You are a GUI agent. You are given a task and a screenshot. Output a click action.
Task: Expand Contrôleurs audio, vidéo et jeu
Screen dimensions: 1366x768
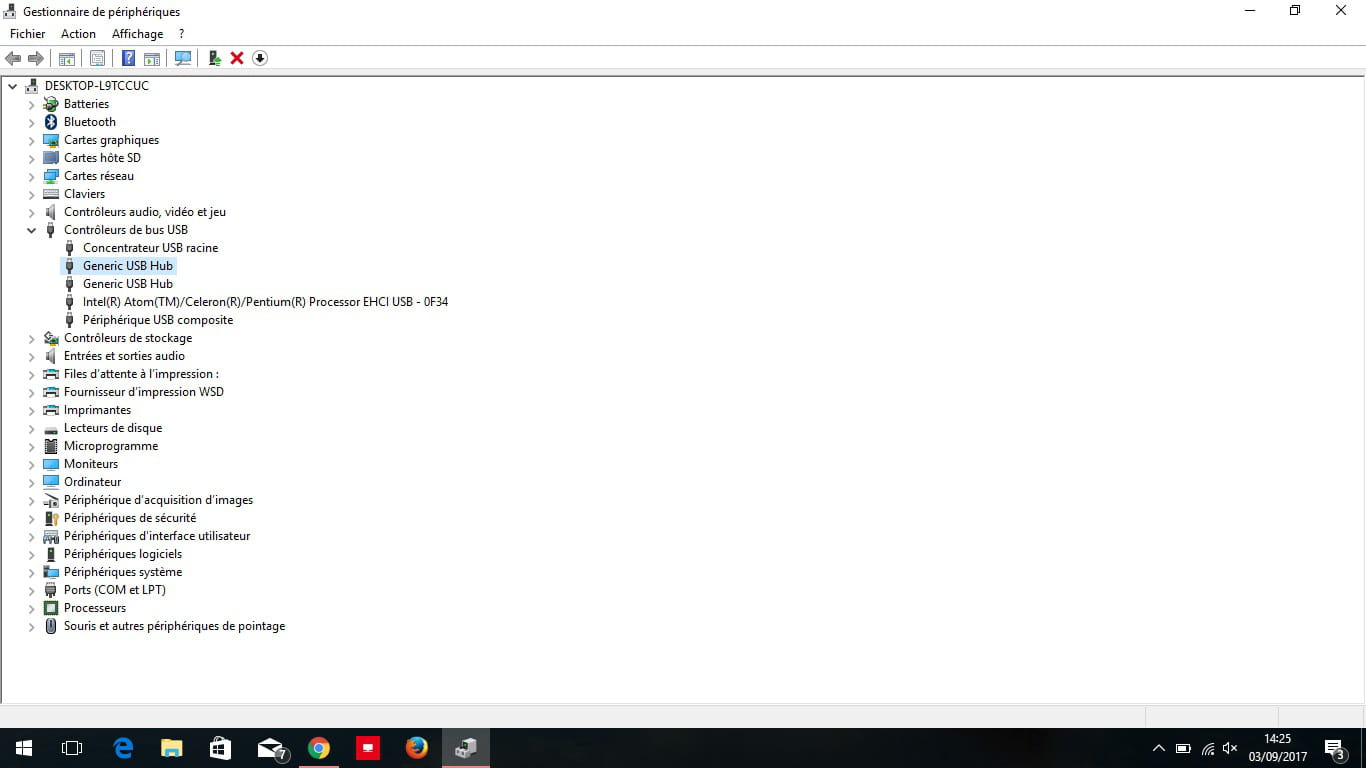point(32,212)
